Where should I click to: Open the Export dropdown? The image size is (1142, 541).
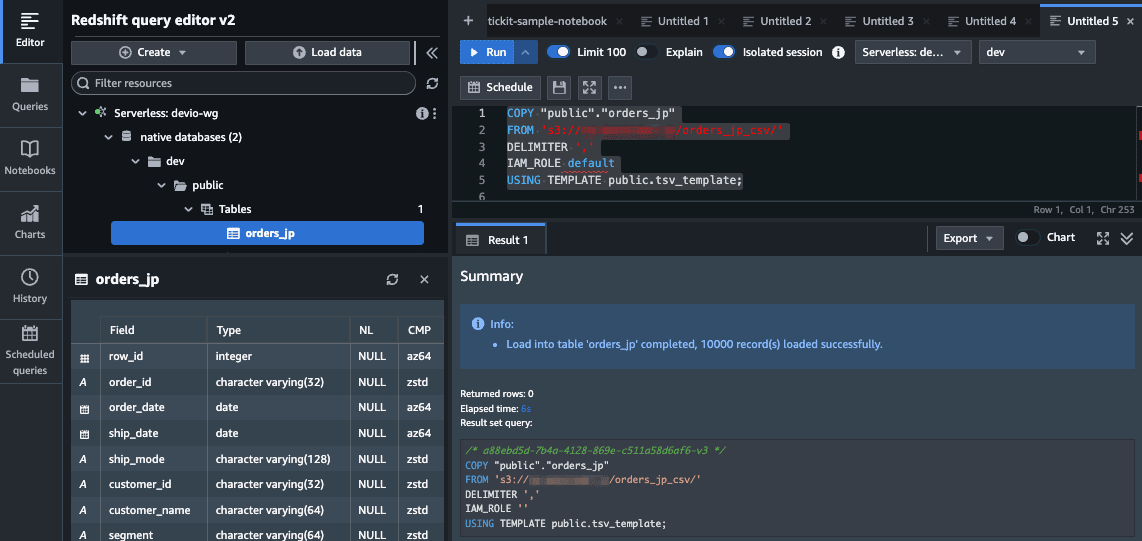tap(969, 238)
